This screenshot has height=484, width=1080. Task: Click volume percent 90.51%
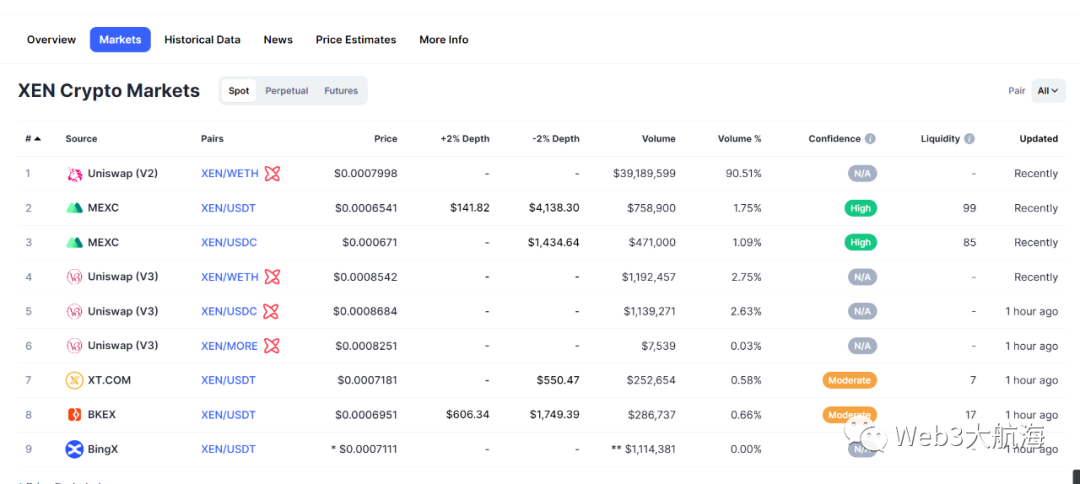pos(743,173)
